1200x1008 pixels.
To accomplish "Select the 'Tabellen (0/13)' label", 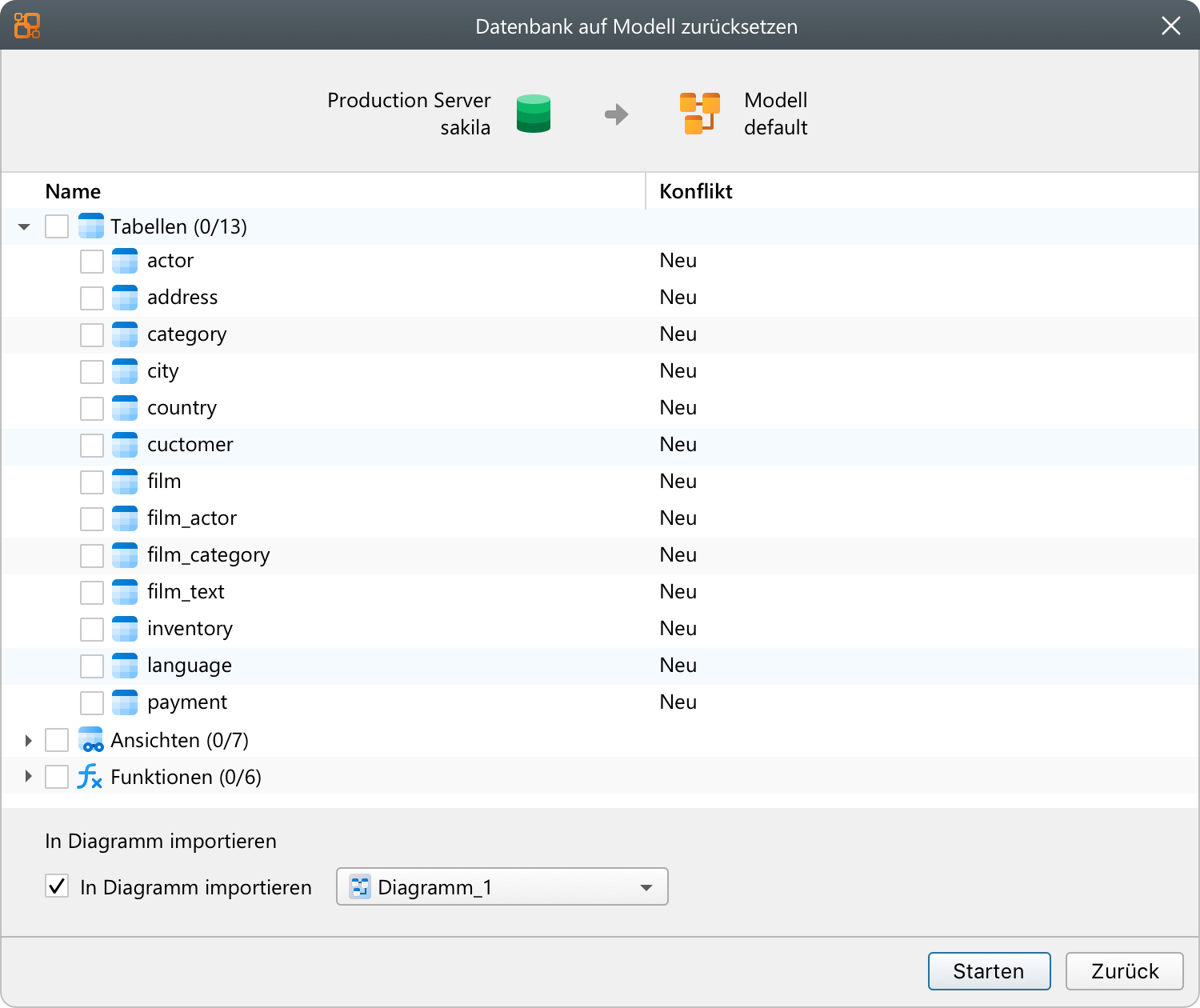I will pos(178,226).
